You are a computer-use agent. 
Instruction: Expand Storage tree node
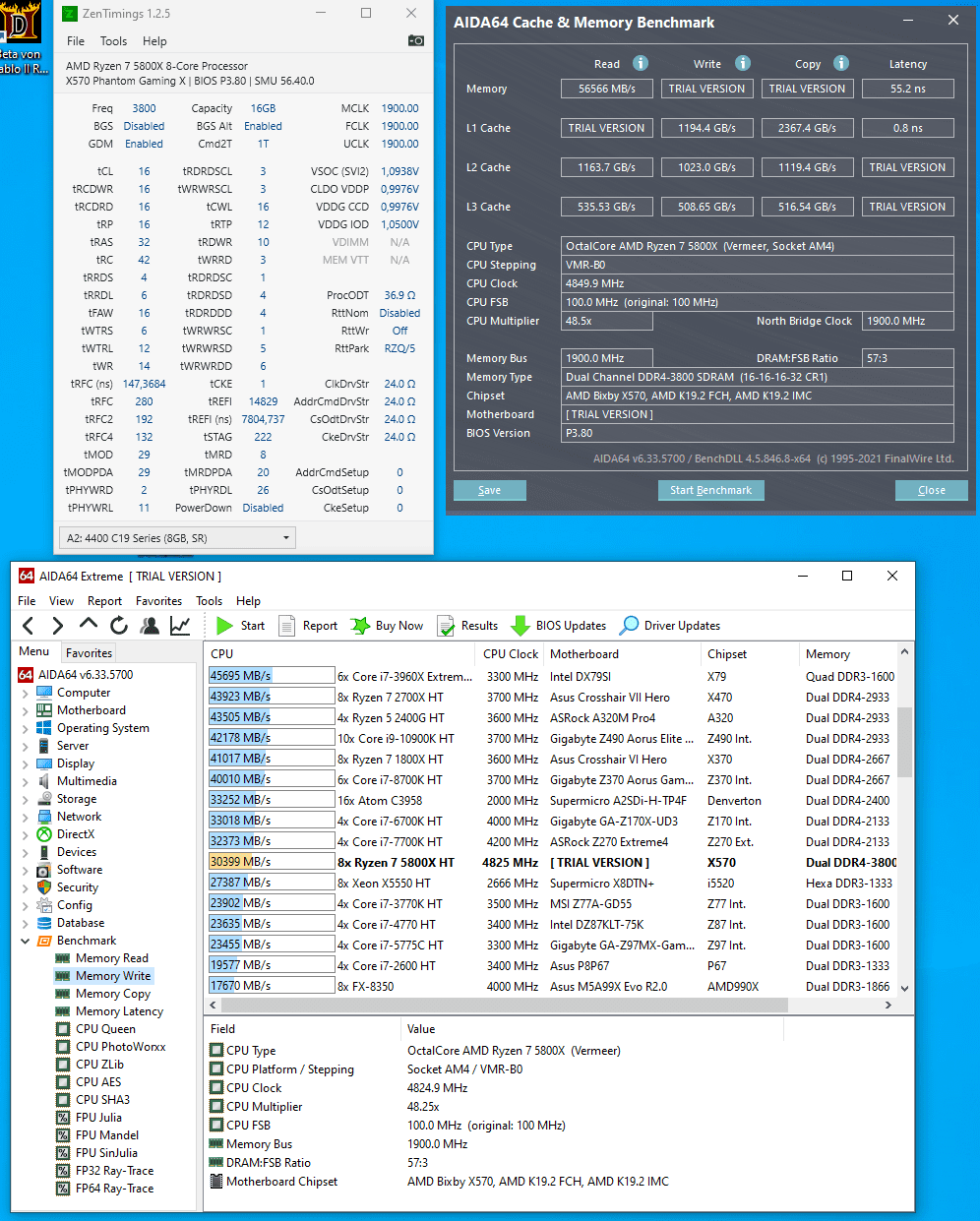coord(25,799)
